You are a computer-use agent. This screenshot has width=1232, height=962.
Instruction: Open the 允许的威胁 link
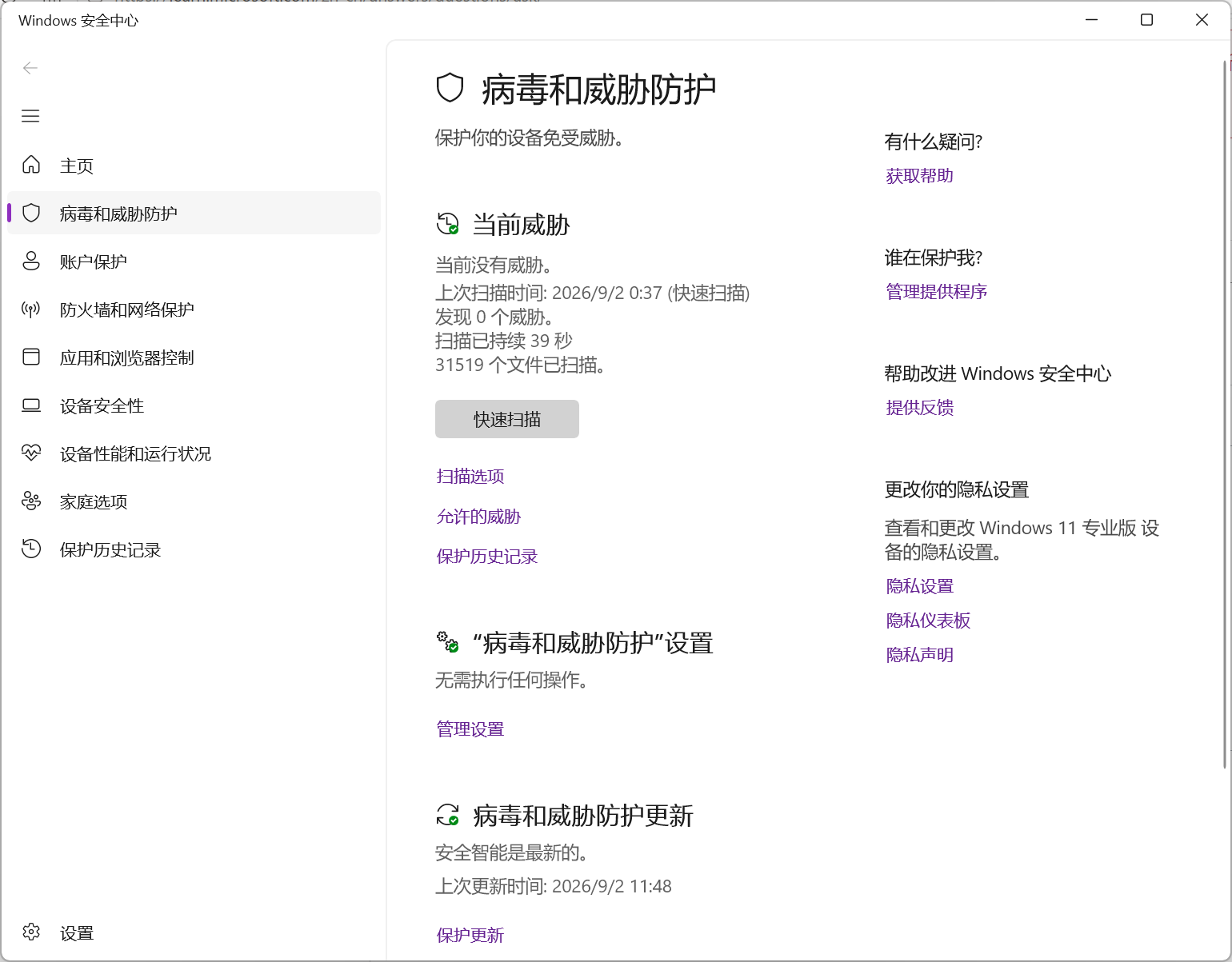coord(478,517)
